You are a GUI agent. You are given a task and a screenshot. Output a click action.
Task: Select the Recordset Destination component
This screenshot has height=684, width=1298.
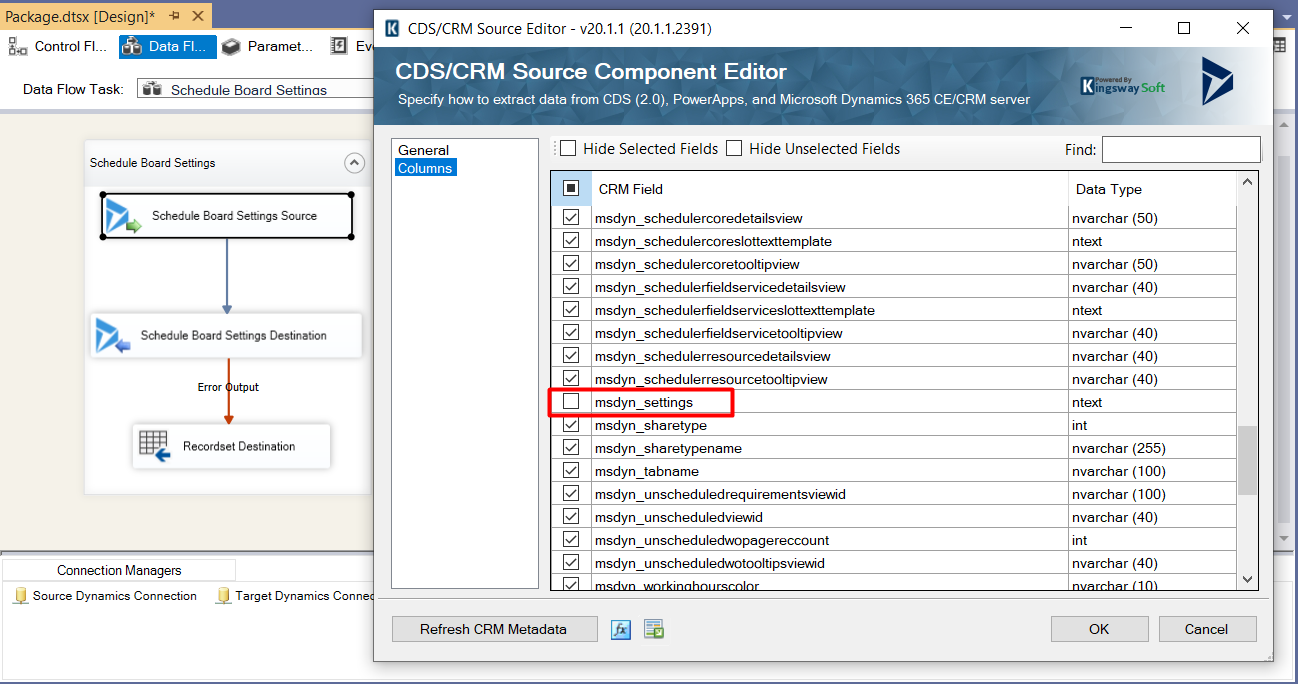click(x=231, y=446)
